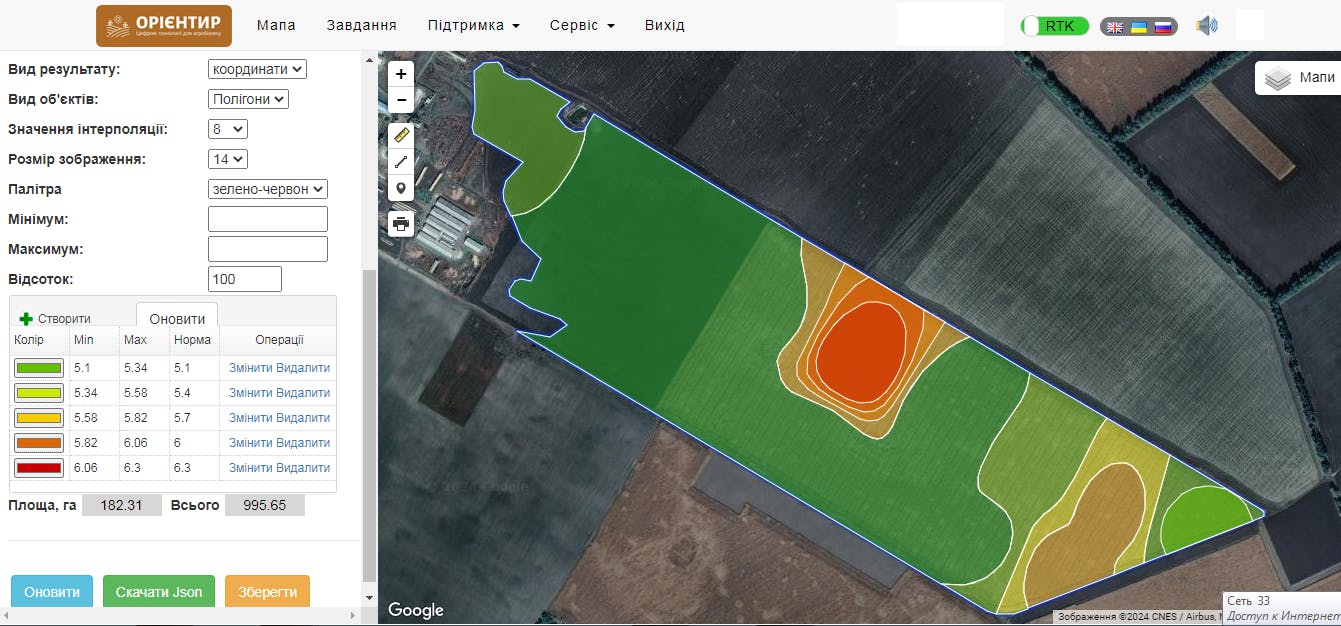Choose English via the UK flag

tap(1114, 27)
